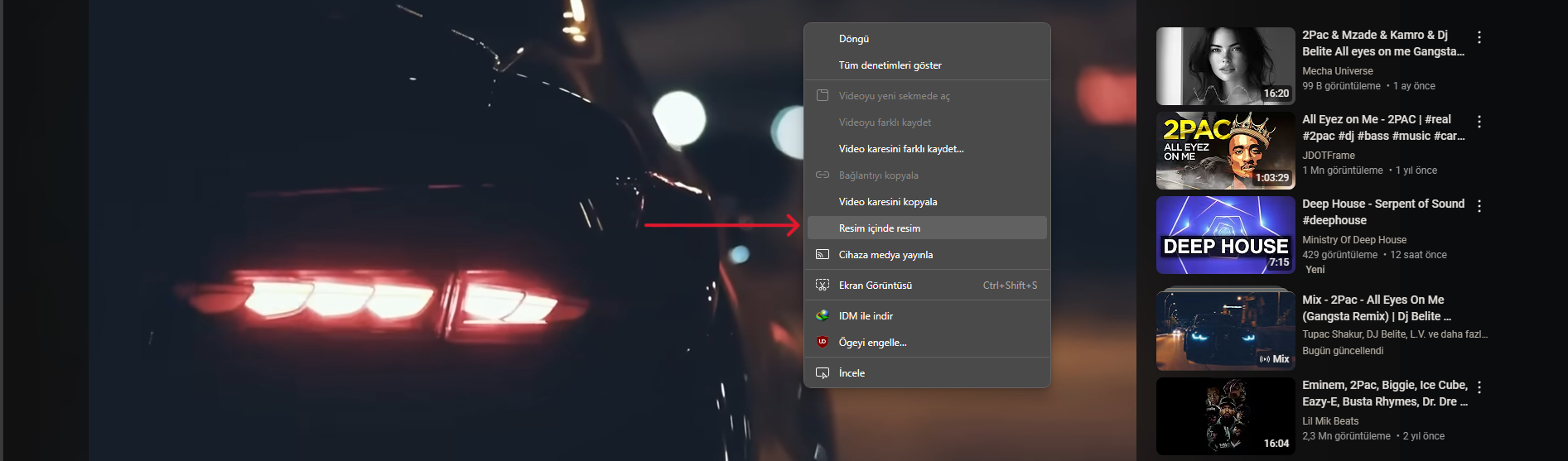Viewport: 1568px width, 461px height.
Task: Click the Ctrl+Shift+S shortcut label
Action: 1010,286
